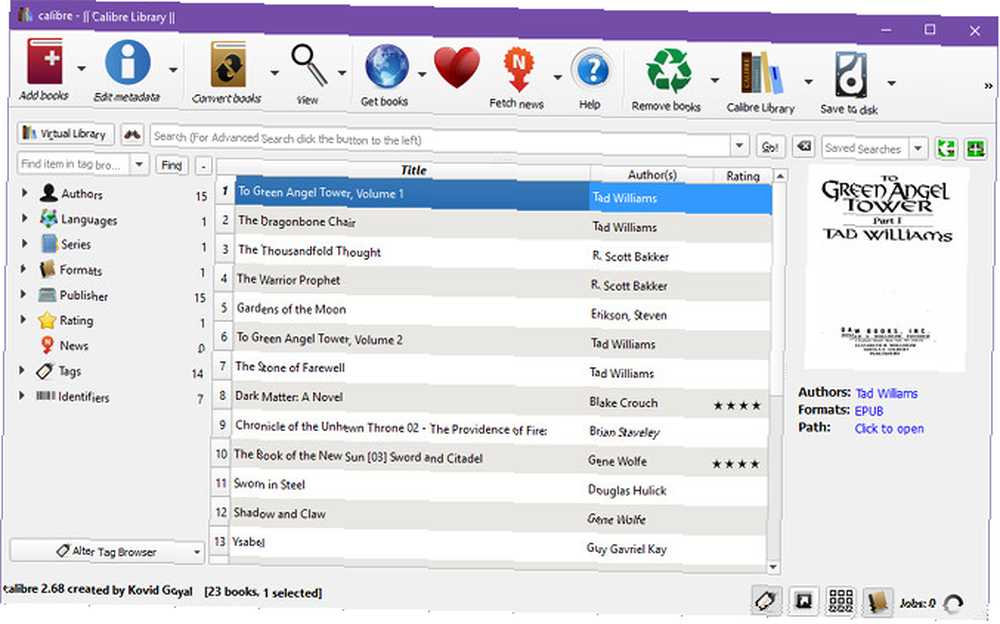Screen dimensions: 1000x624
Task: Open the Alter Tag Browser button
Action: [107, 551]
